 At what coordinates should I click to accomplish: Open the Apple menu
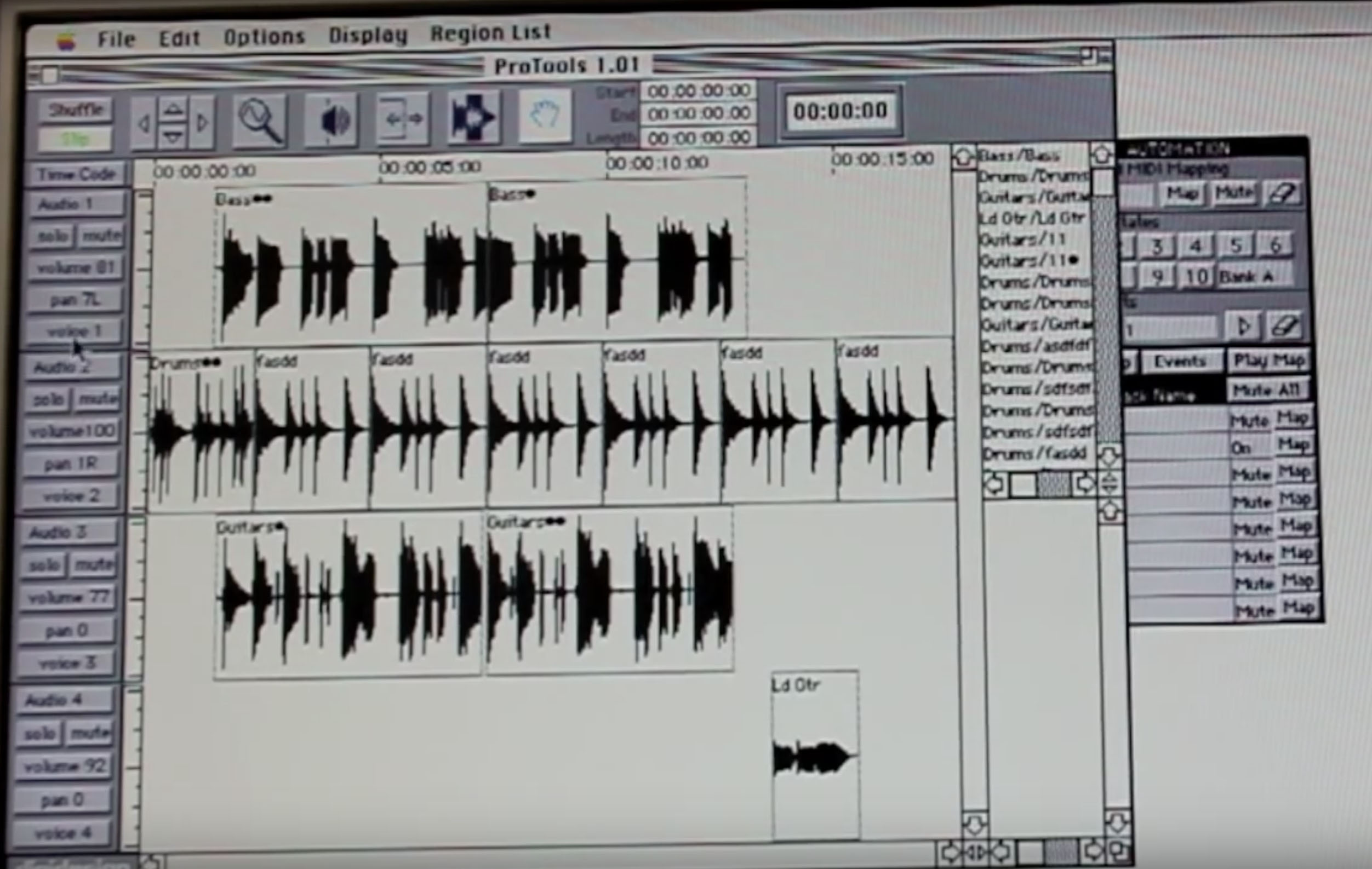(x=67, y=36)
